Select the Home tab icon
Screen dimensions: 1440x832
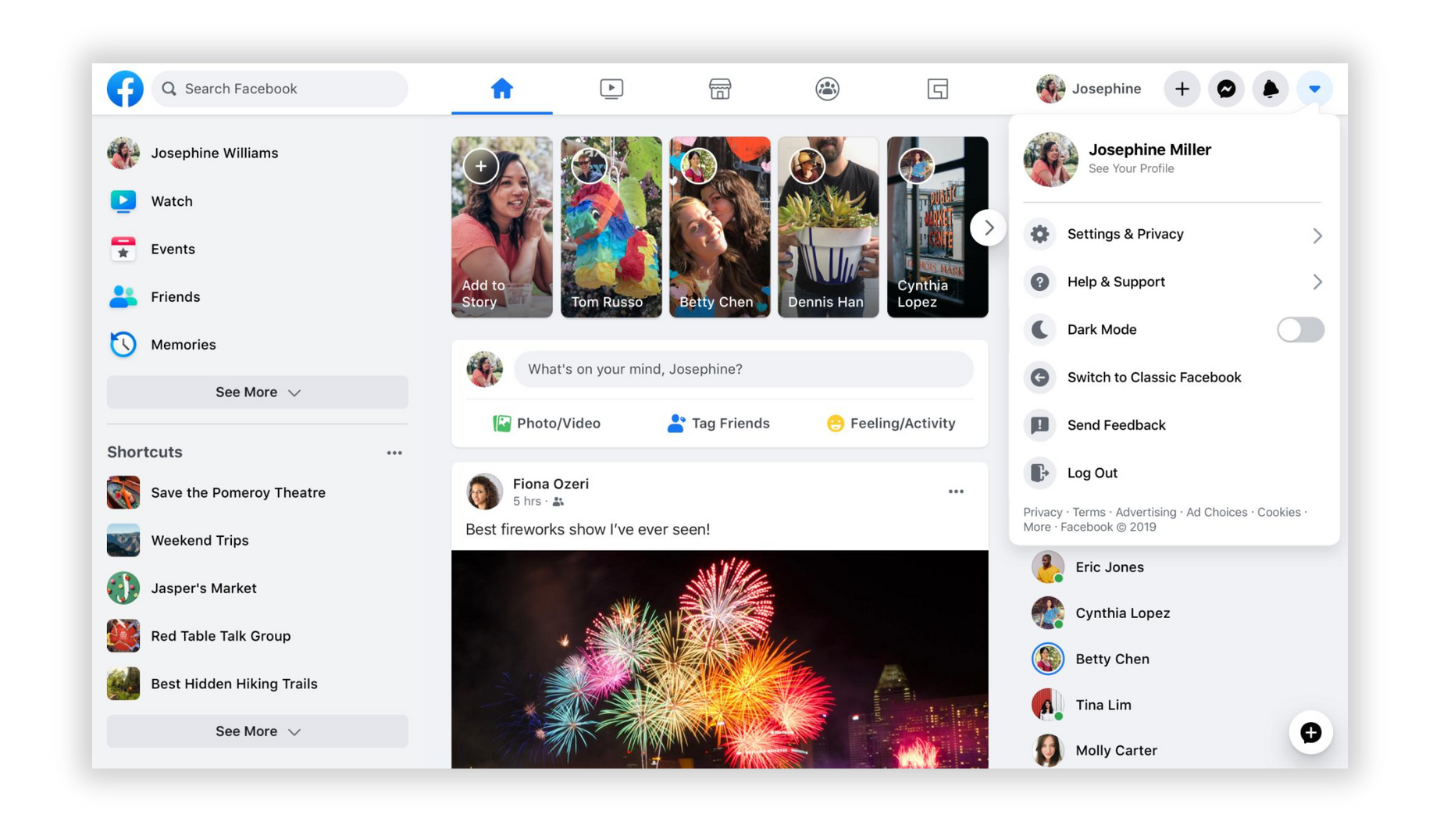click(502, 88)
